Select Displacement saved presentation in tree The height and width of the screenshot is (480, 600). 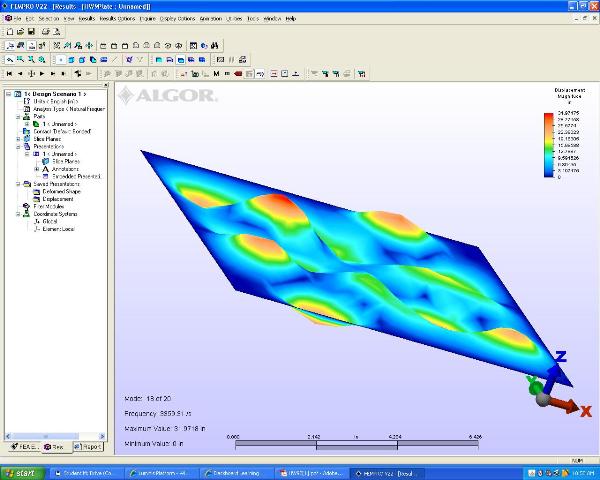point(55,198)
